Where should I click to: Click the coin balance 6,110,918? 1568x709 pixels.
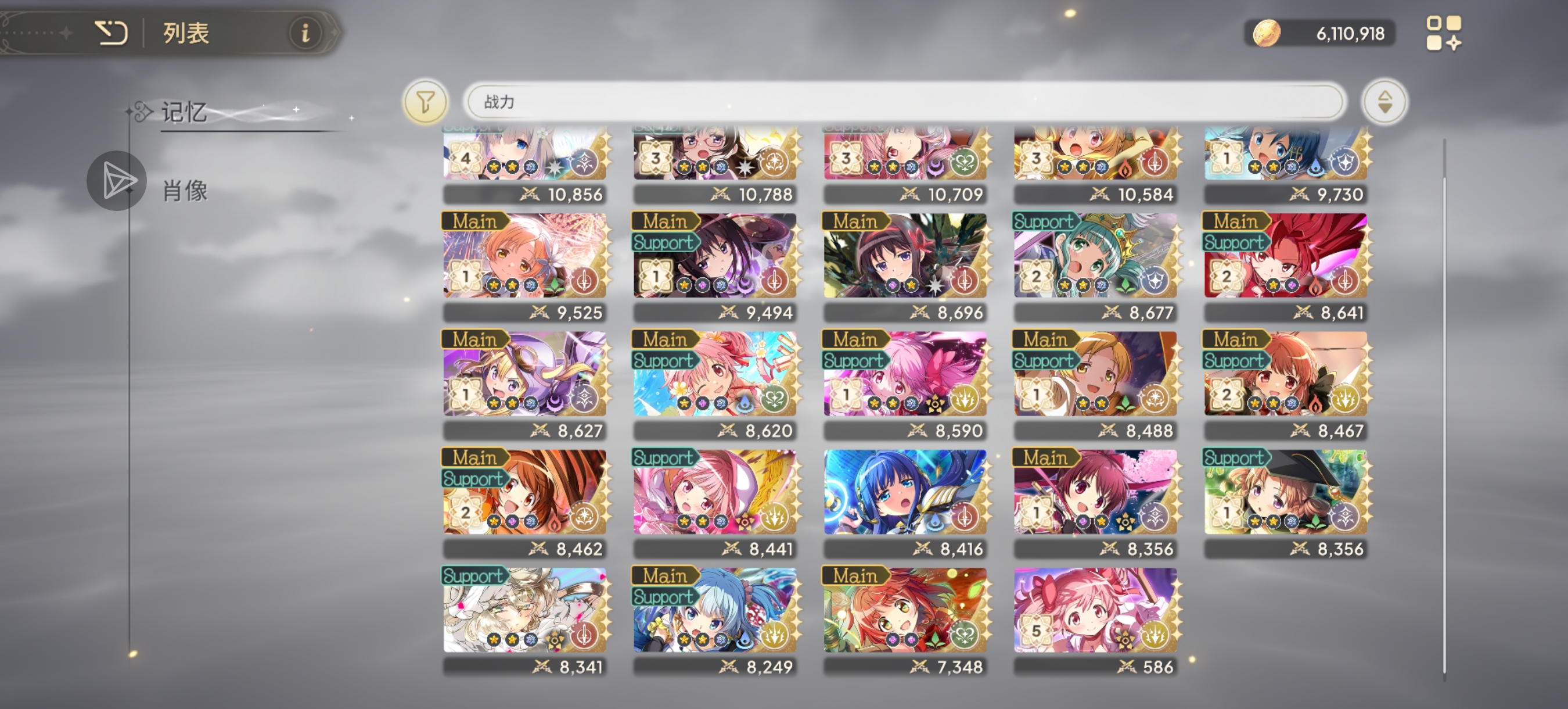point(1350,34)
